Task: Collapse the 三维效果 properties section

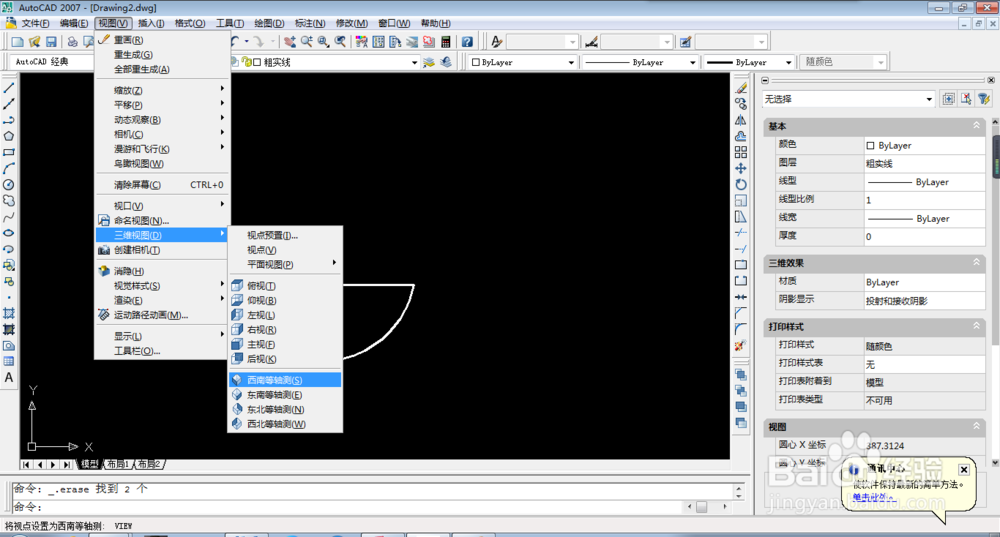Action: pyautogui.click(x=976, y=262)
